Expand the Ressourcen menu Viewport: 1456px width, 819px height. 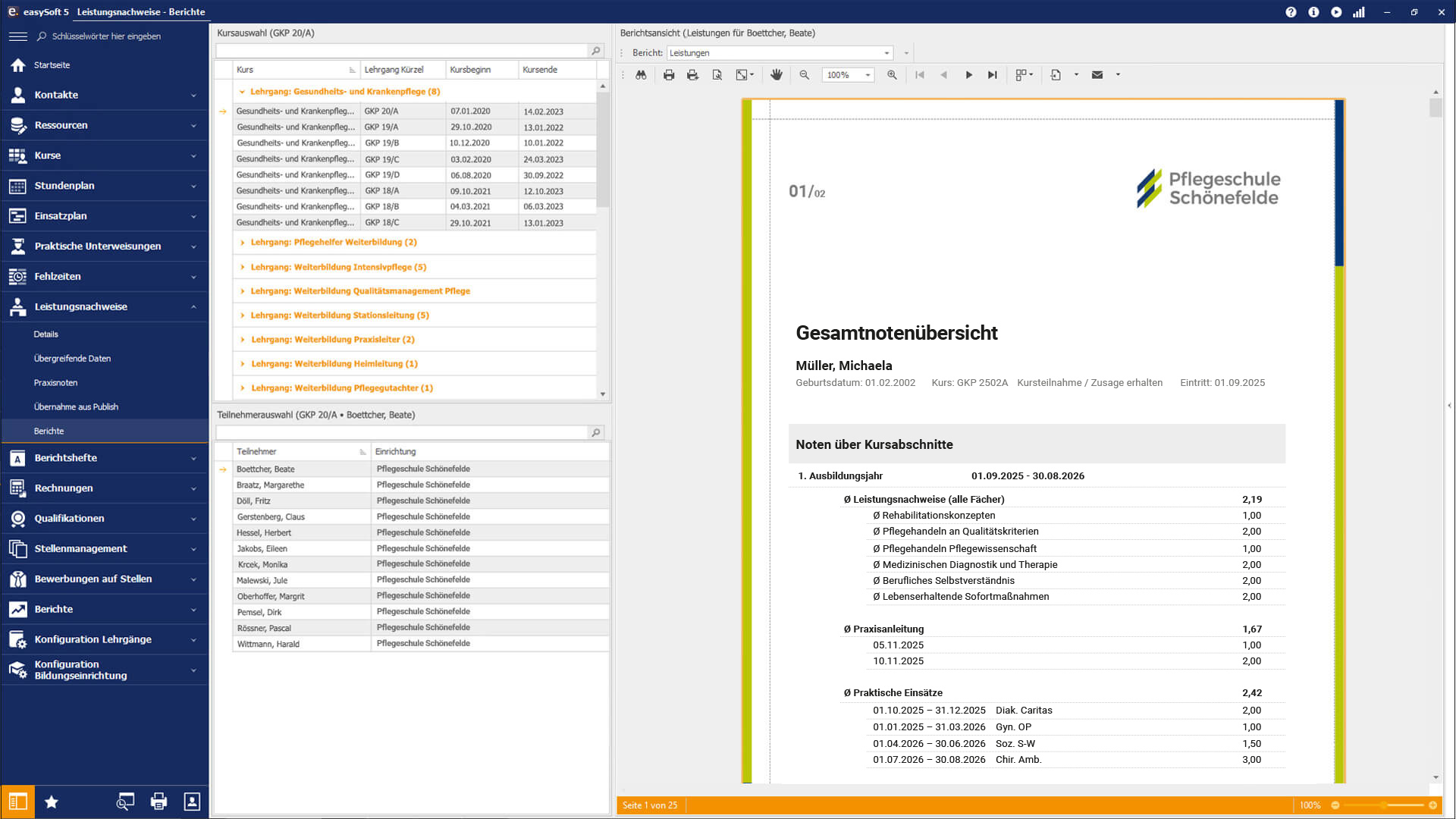(x=105, y=125)
